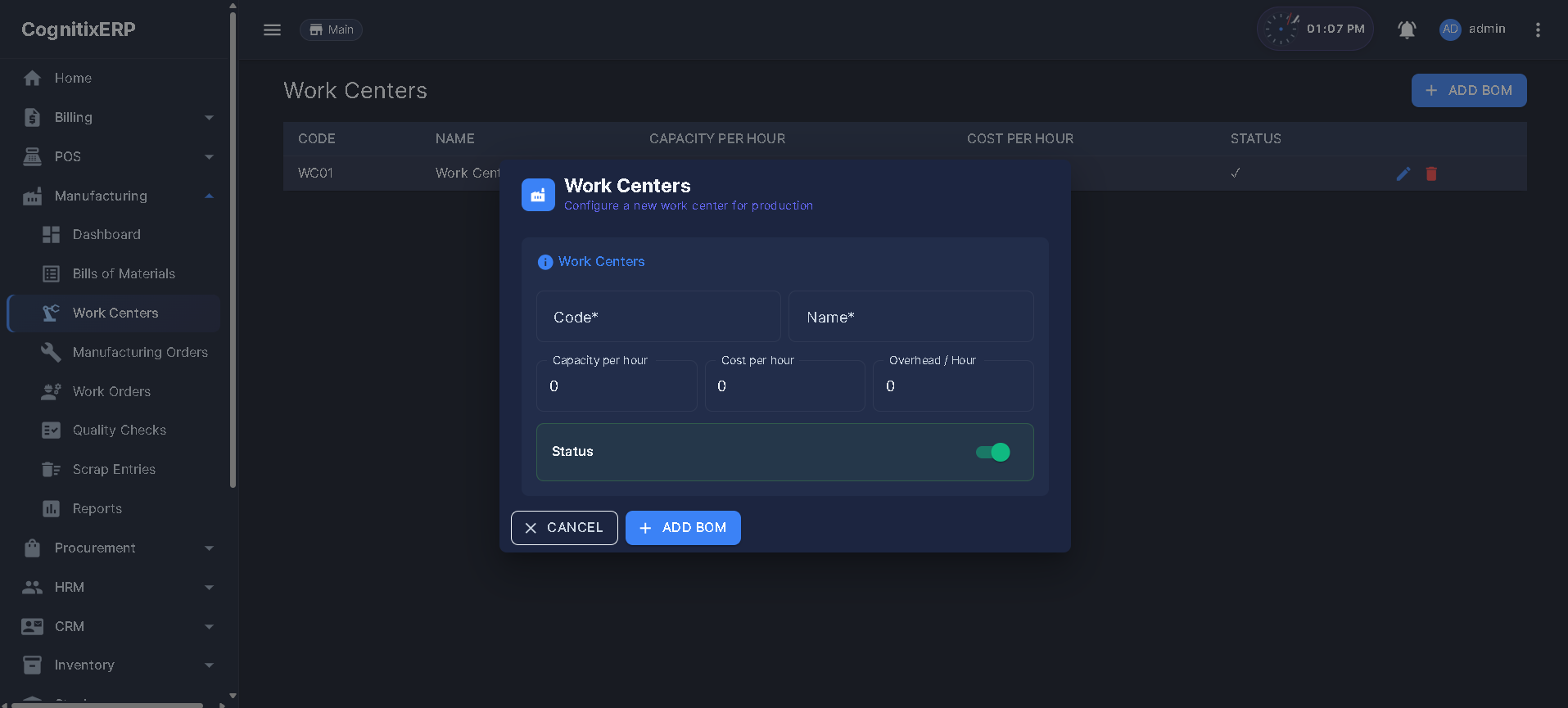The width and height of the screenshot is (1568, 708).
Task: Click the WC01 code cell
Action: [315, 174]
